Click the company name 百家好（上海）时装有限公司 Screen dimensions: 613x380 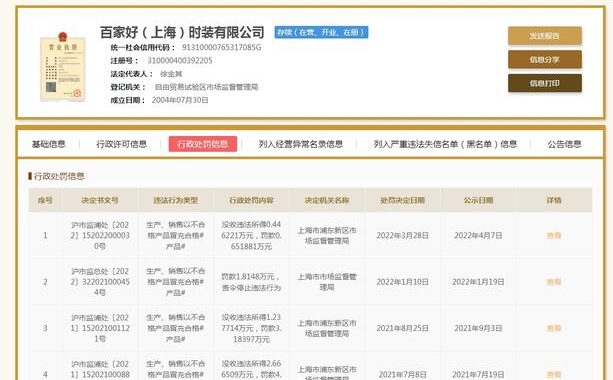(x=182, y=32)
